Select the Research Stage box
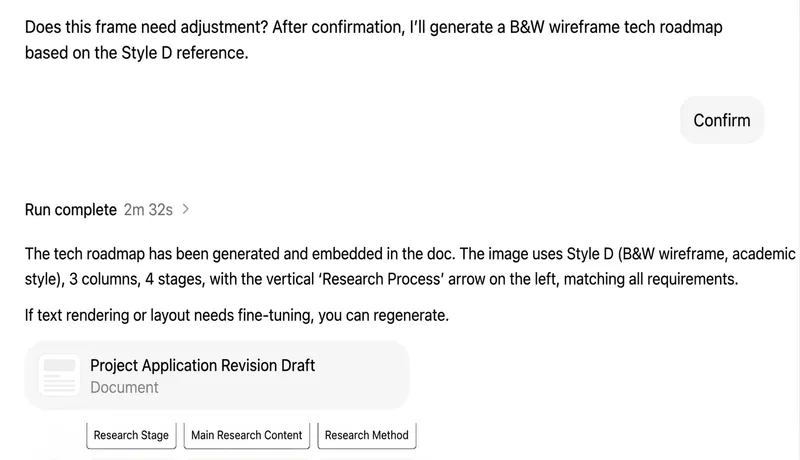Viewport: 800px width, 460px height. click(x=131, y=436)
